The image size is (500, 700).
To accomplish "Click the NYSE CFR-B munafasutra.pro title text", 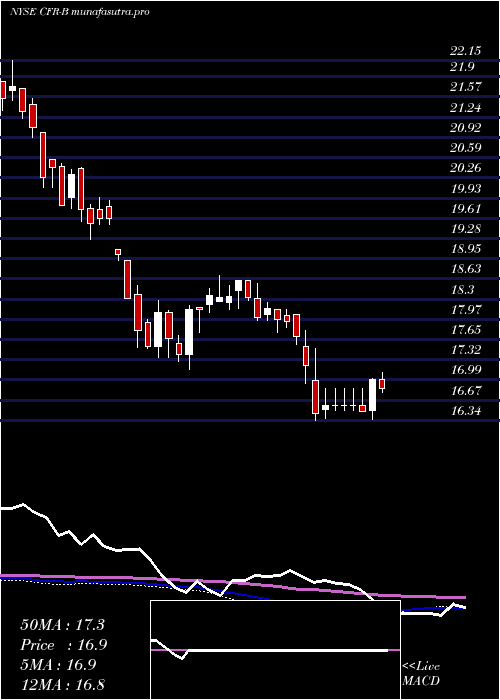I will (79, 12).
